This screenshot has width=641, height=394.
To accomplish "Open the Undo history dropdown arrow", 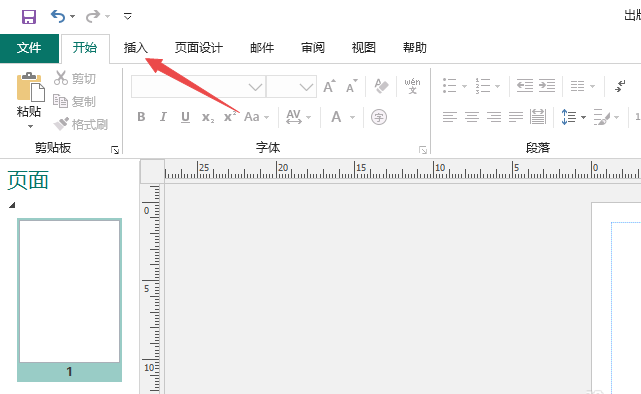I will pos(72,17).
